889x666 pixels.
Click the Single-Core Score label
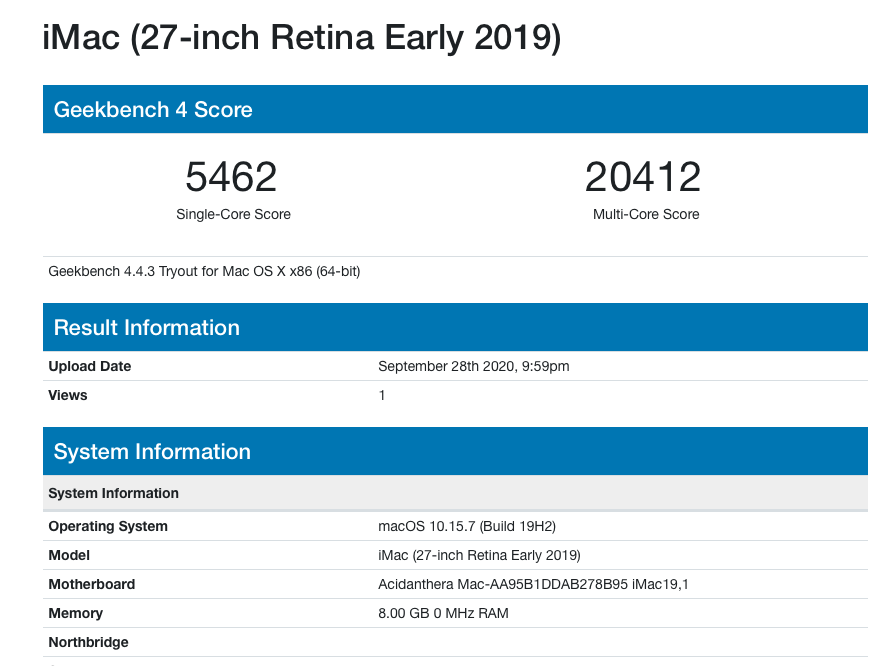[233, 214]
